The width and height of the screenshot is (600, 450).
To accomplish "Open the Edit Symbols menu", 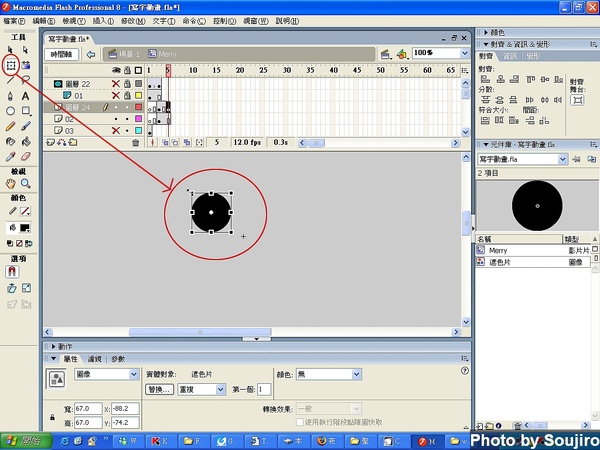I will [x=402, y=54].
